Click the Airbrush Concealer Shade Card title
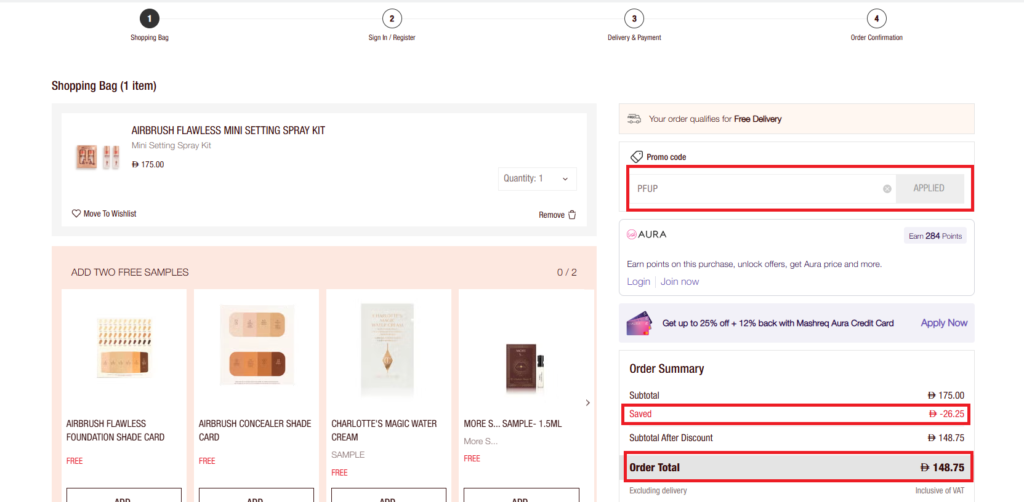Screen dimensions: 1024x502 pyautogui.click(x=255, y=430)
